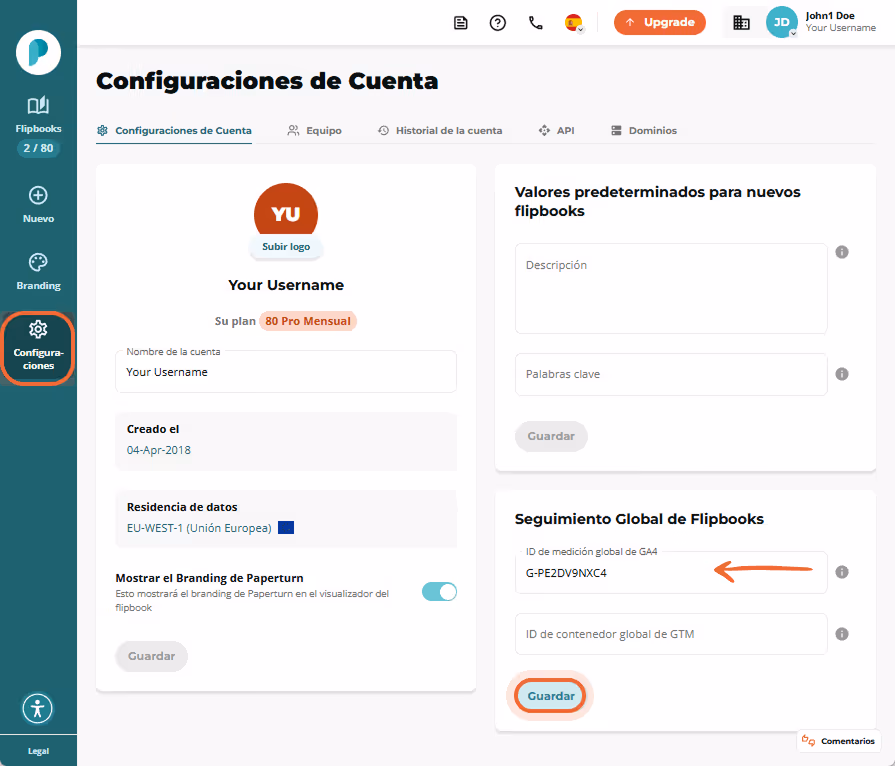895x766 pixels.
Task: Switch to the Equipo tab
Action: 315,131
